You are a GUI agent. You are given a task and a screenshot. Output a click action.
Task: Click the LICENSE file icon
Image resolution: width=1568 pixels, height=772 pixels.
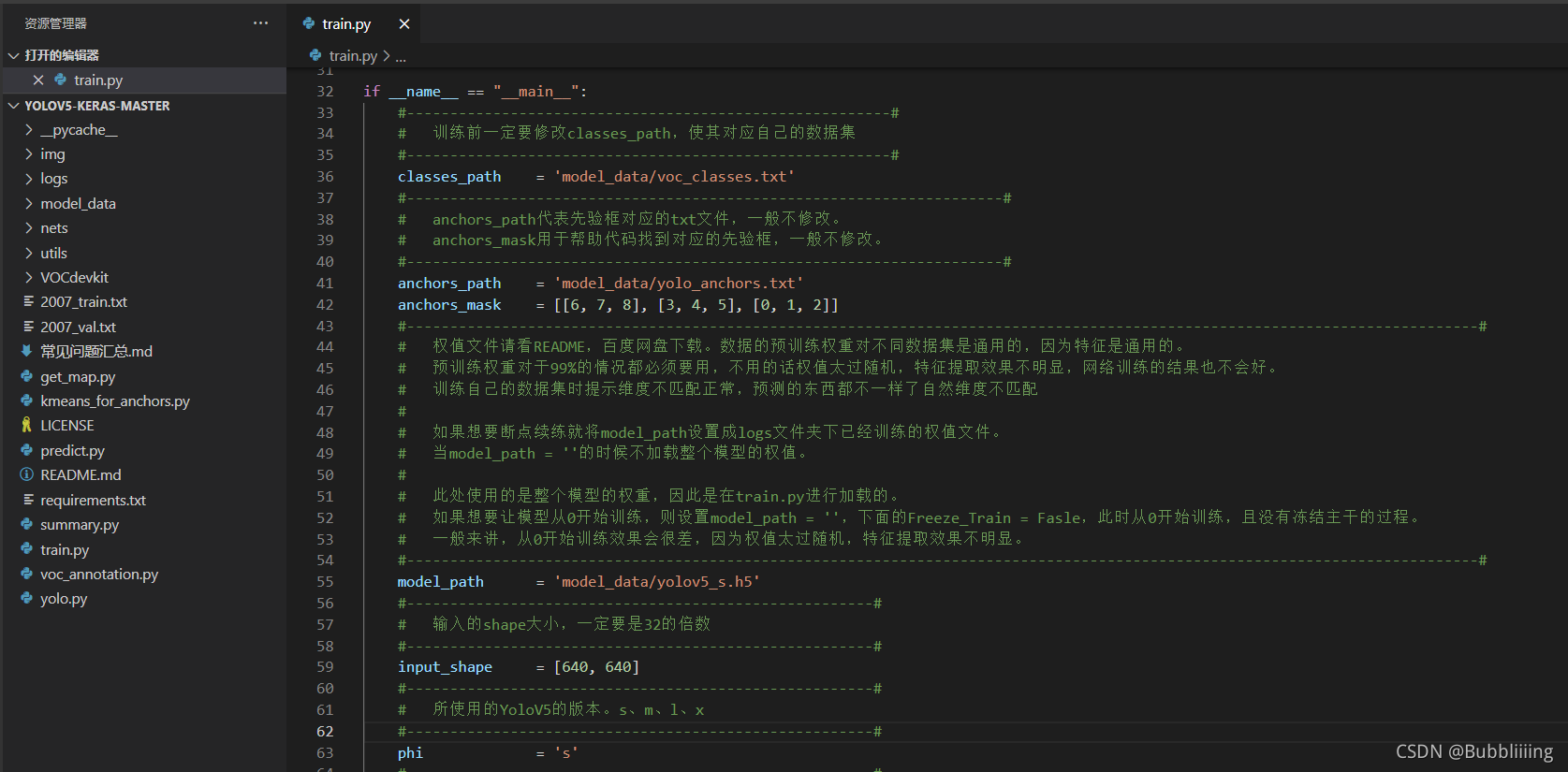pos(26,425)
